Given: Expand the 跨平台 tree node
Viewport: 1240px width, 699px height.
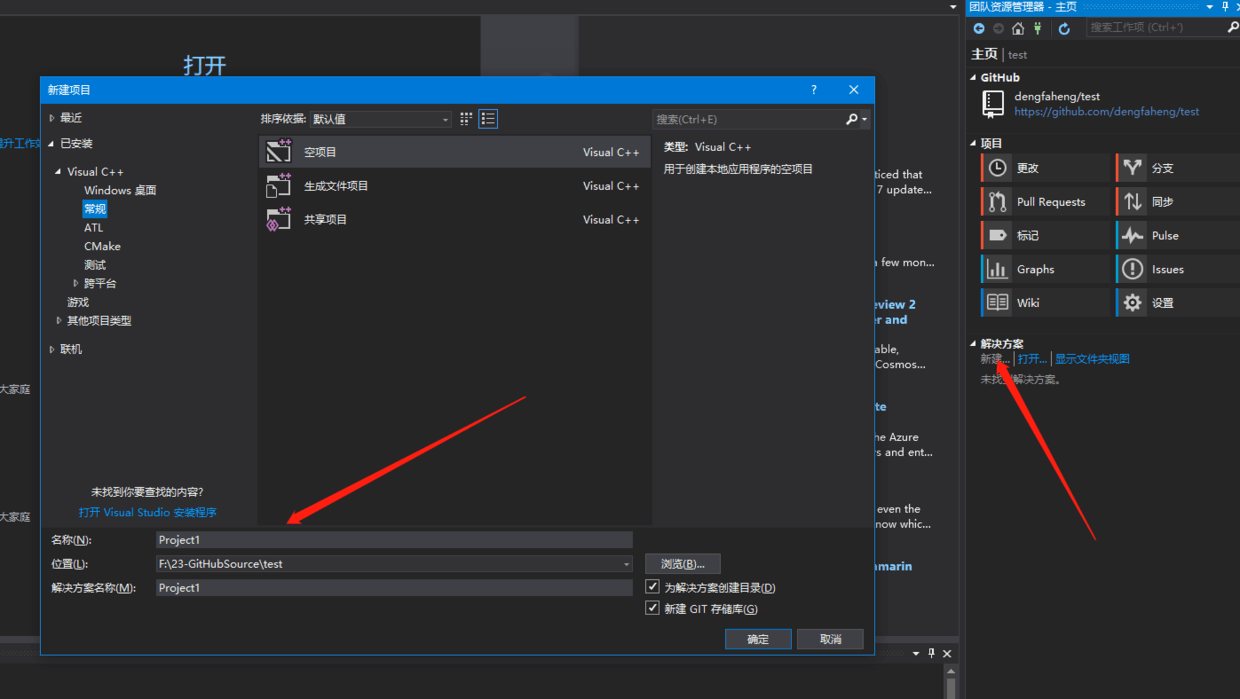Looking at the screenshot, I should coord(76,283).
